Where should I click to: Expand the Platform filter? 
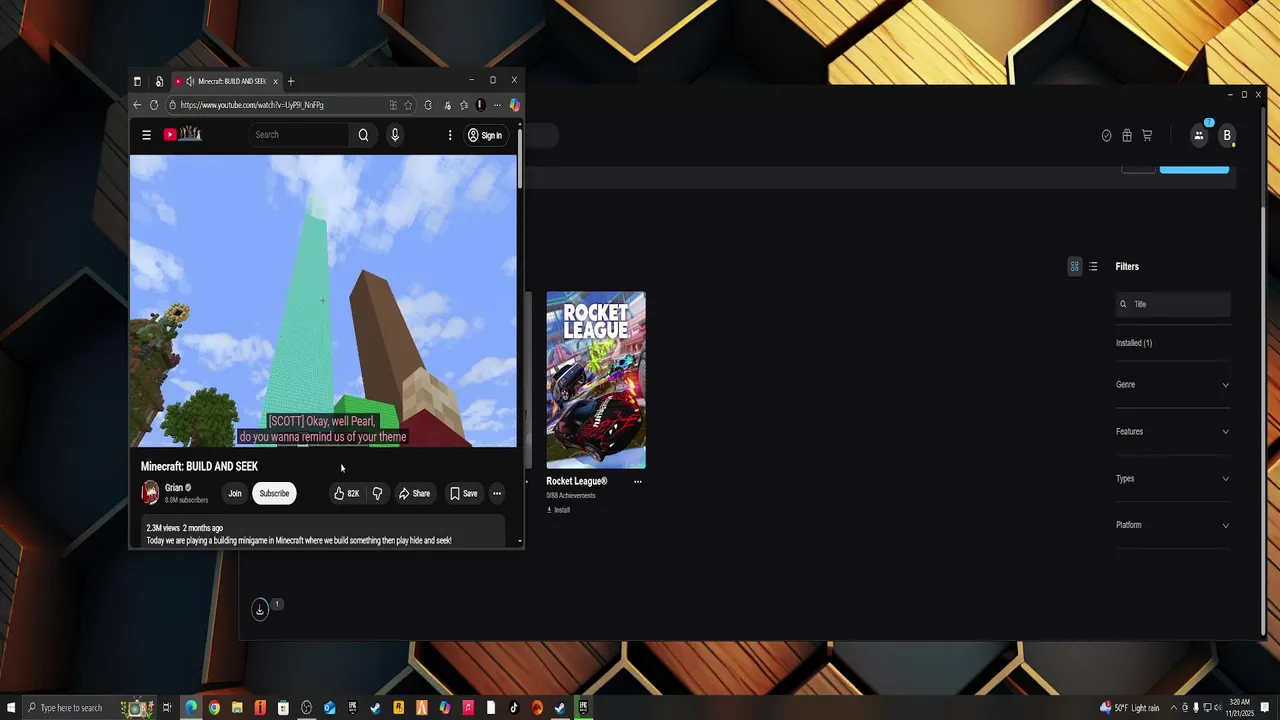[x=1173, y=525]
